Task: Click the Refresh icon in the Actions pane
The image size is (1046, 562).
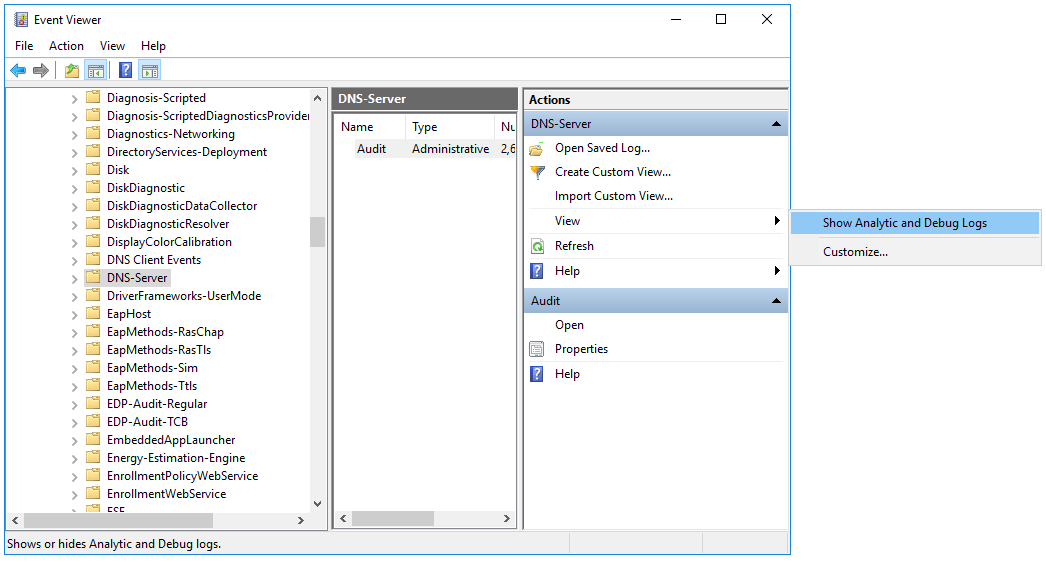Action: pyautogui.click(x=537, y=246)
